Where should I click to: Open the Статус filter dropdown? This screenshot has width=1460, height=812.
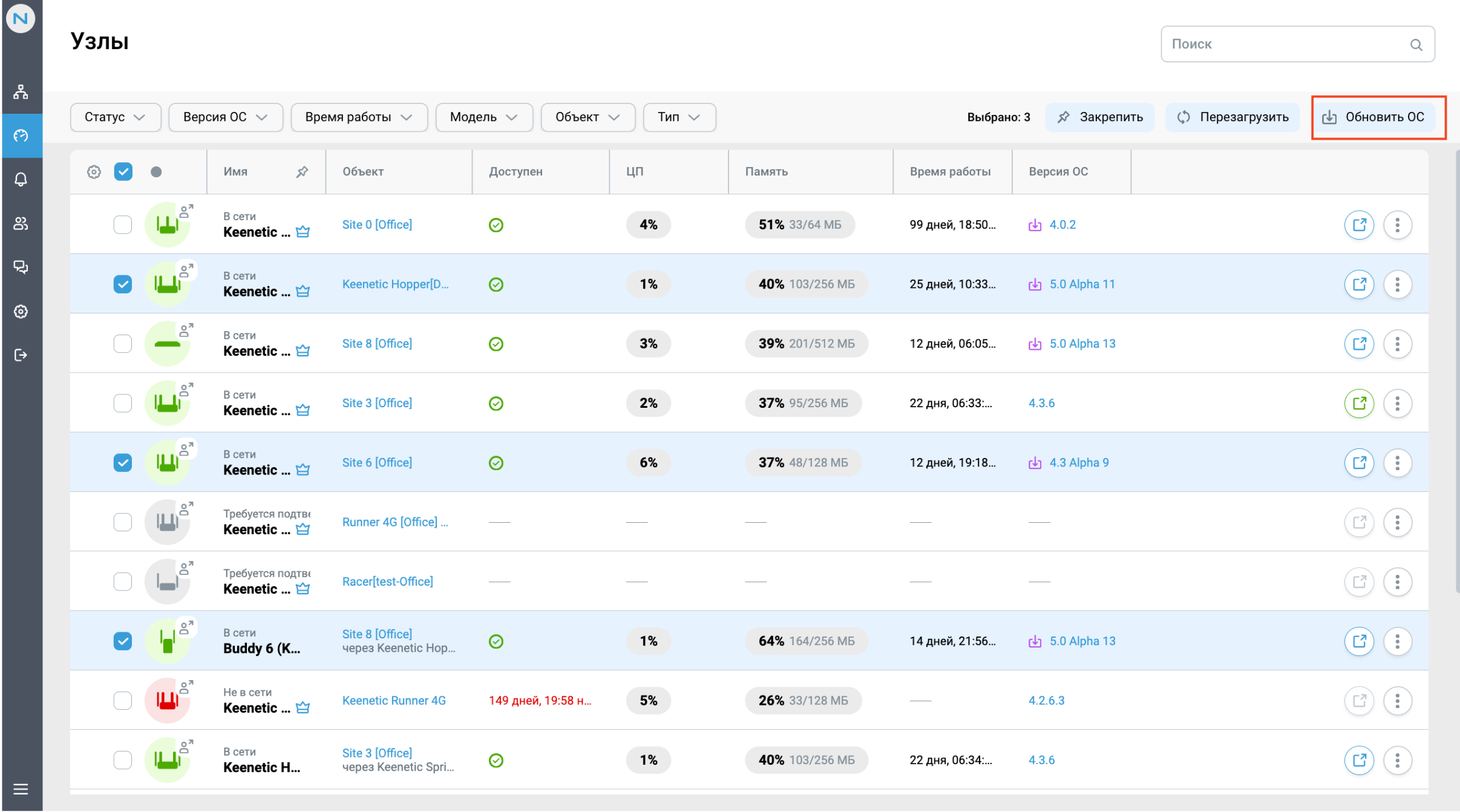pyautogui.click(x=116, y=117)
